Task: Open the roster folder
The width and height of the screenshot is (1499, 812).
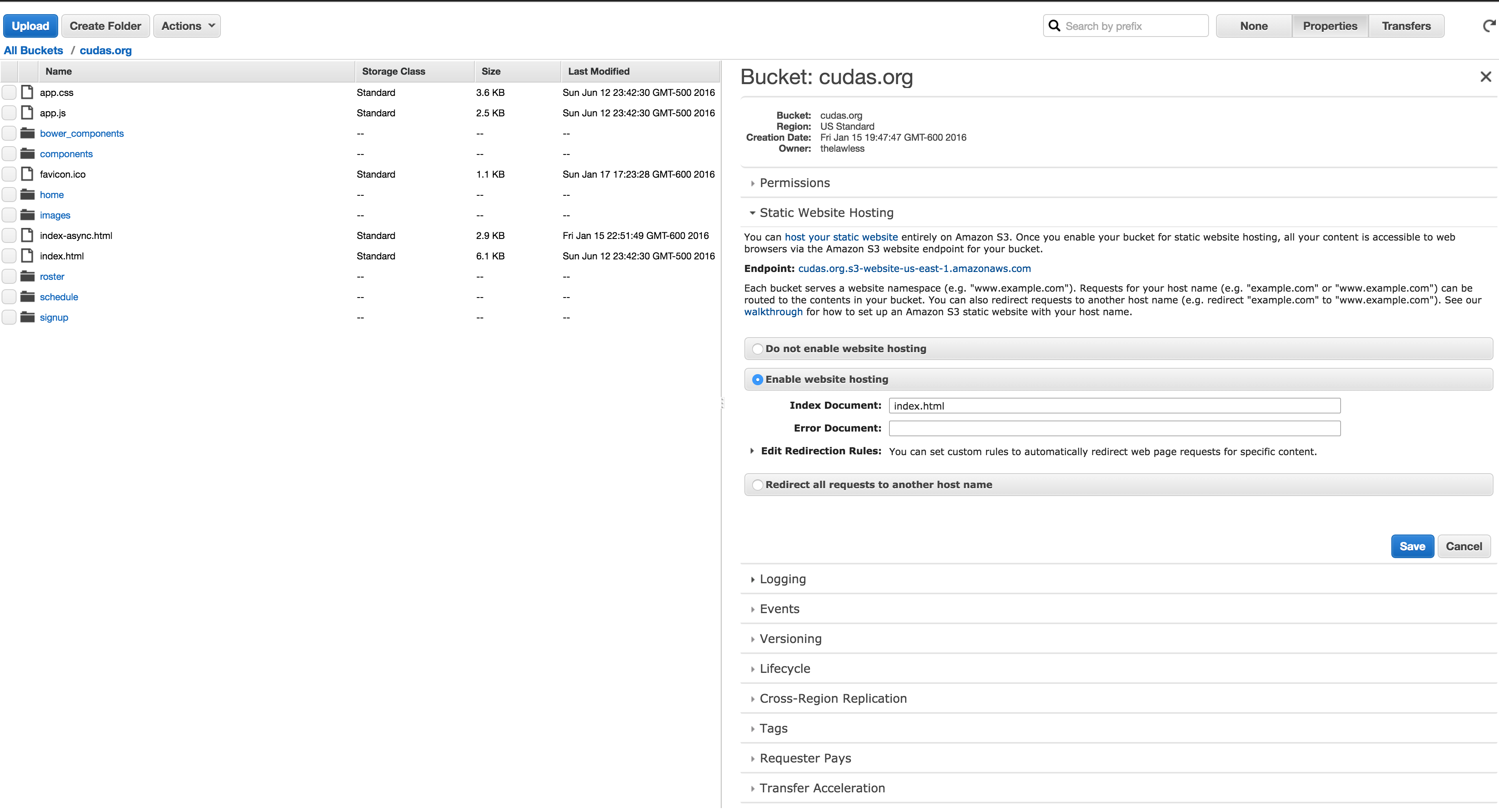Action: 52,276
